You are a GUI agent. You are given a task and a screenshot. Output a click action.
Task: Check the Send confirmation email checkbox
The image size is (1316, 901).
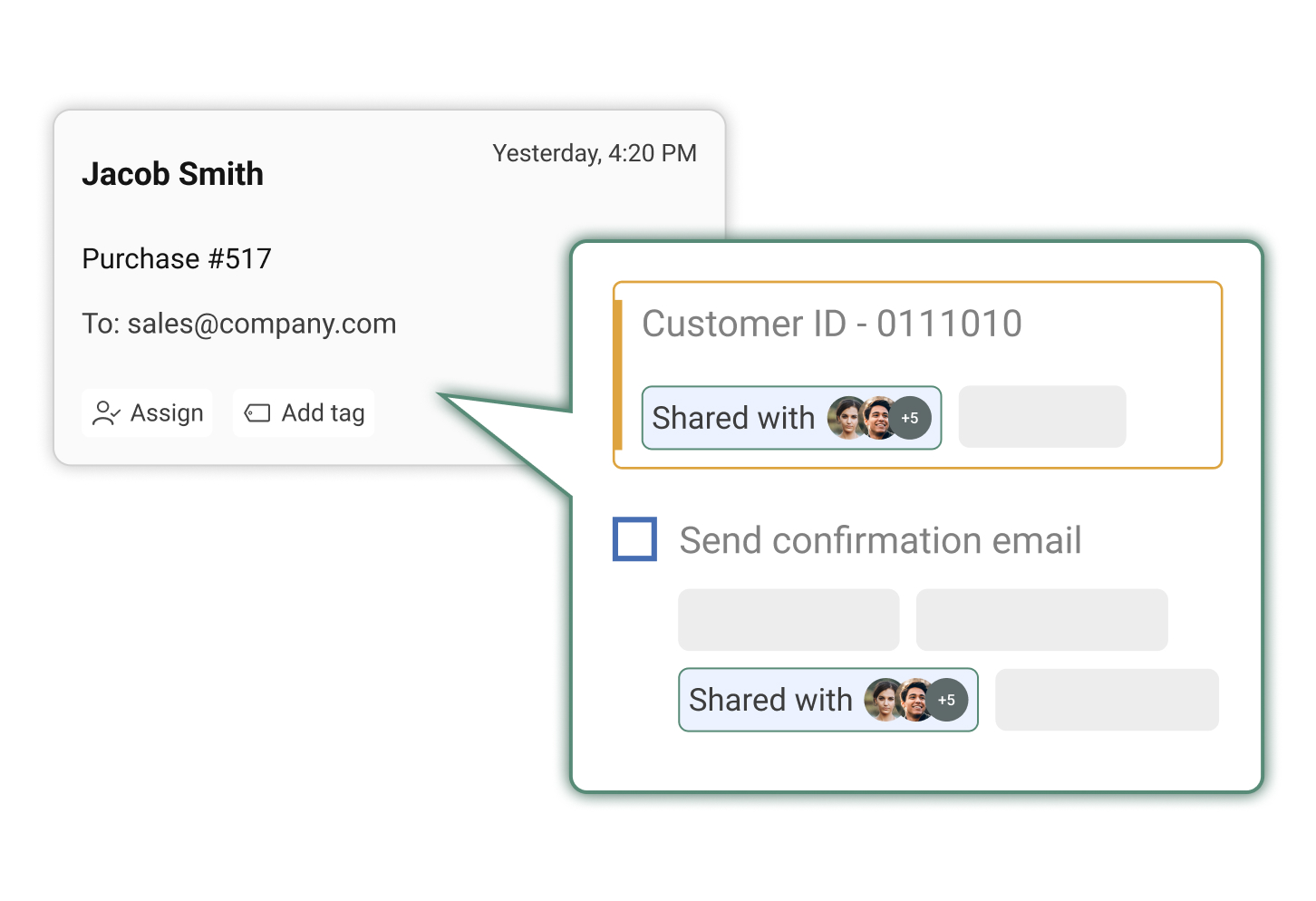point(634,539)
